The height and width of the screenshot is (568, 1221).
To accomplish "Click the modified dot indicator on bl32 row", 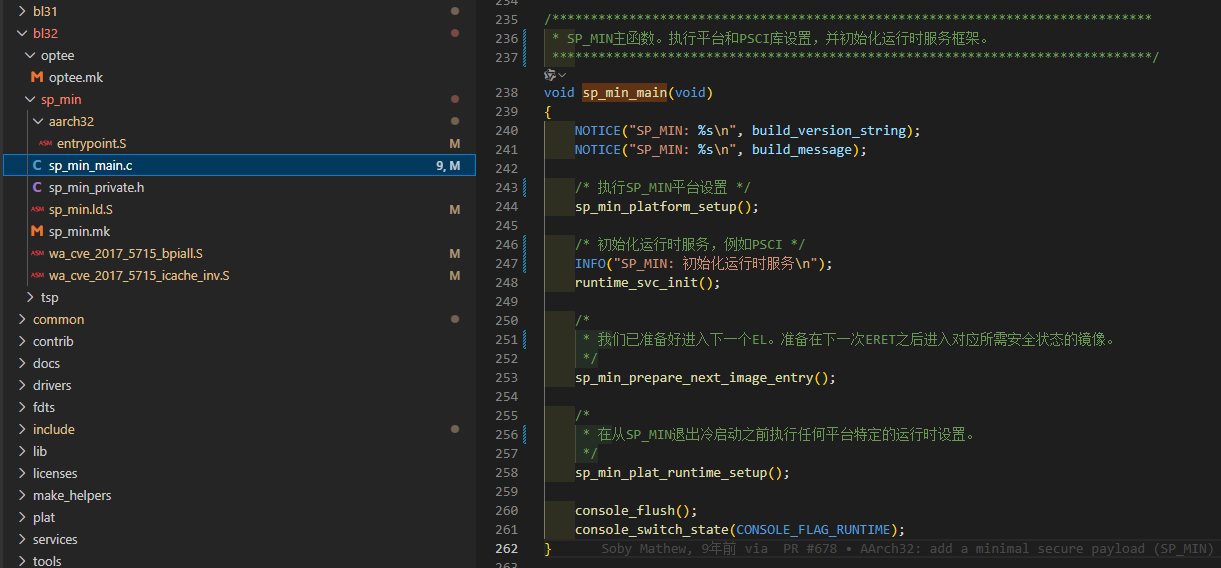I will tap(455, 33).
